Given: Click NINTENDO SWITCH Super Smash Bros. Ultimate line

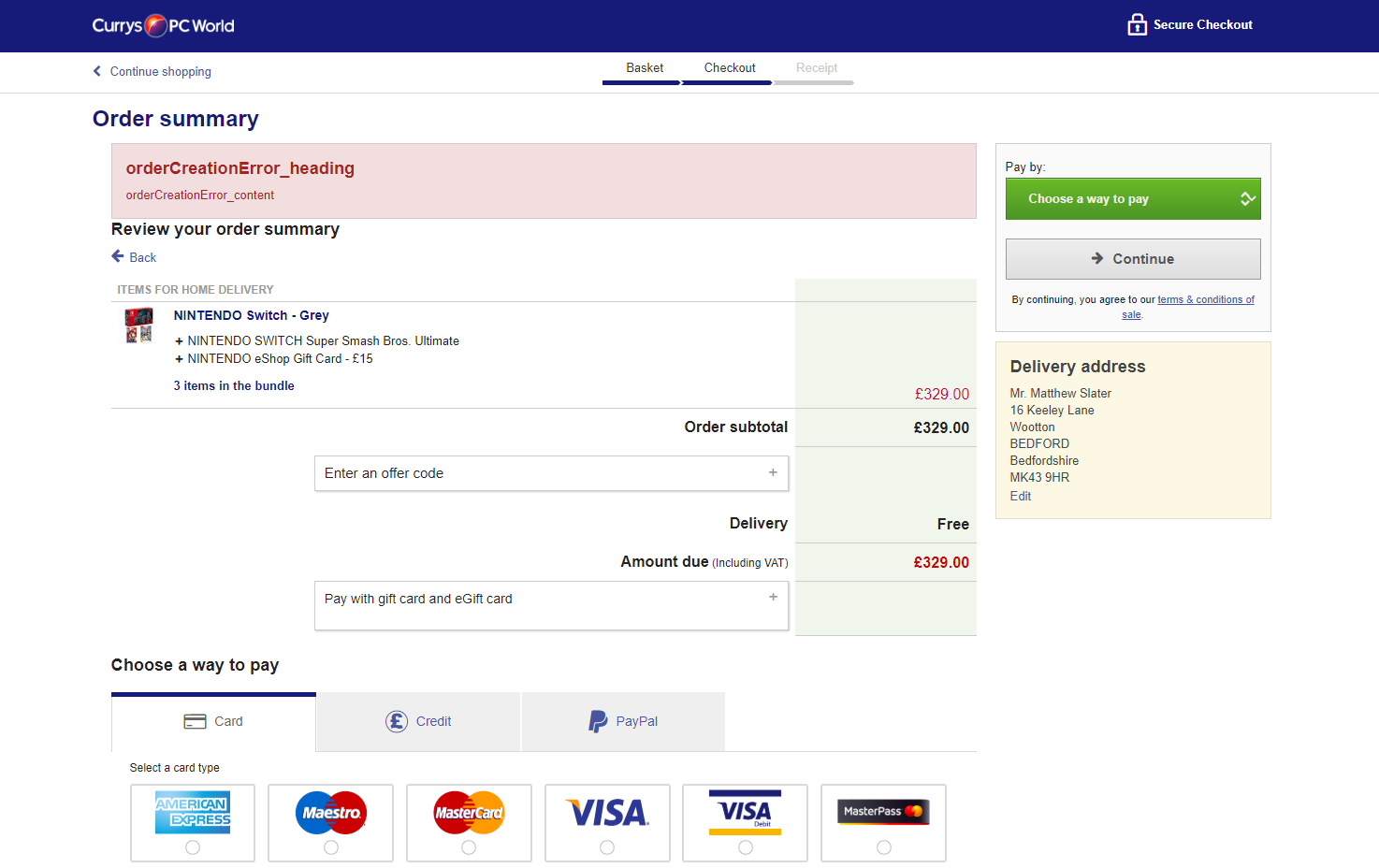Looking at the screenshot, I should point(323,340).
